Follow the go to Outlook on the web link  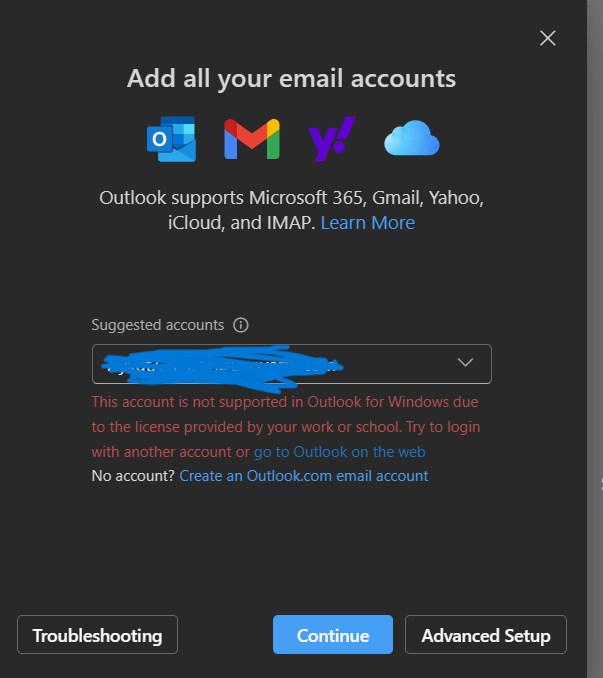339,452
